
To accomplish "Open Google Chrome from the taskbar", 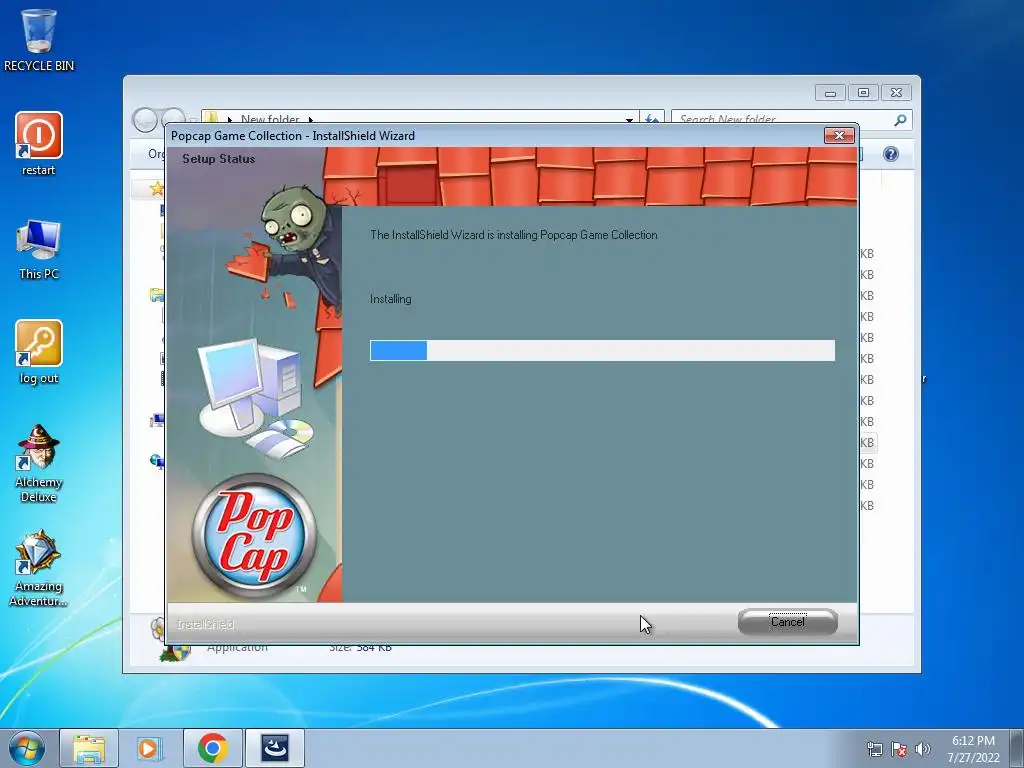I will [212, 748].
